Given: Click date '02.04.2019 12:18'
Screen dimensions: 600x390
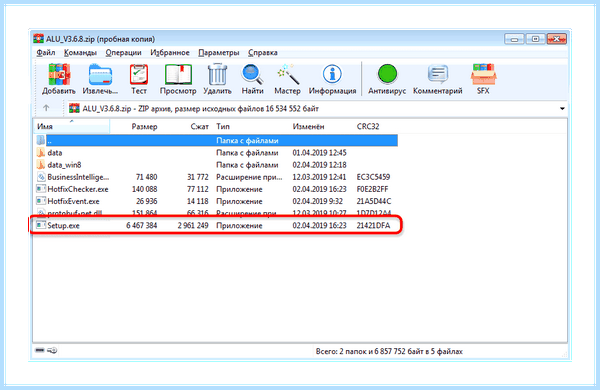Looking at the screenshot, I should 320,165.
